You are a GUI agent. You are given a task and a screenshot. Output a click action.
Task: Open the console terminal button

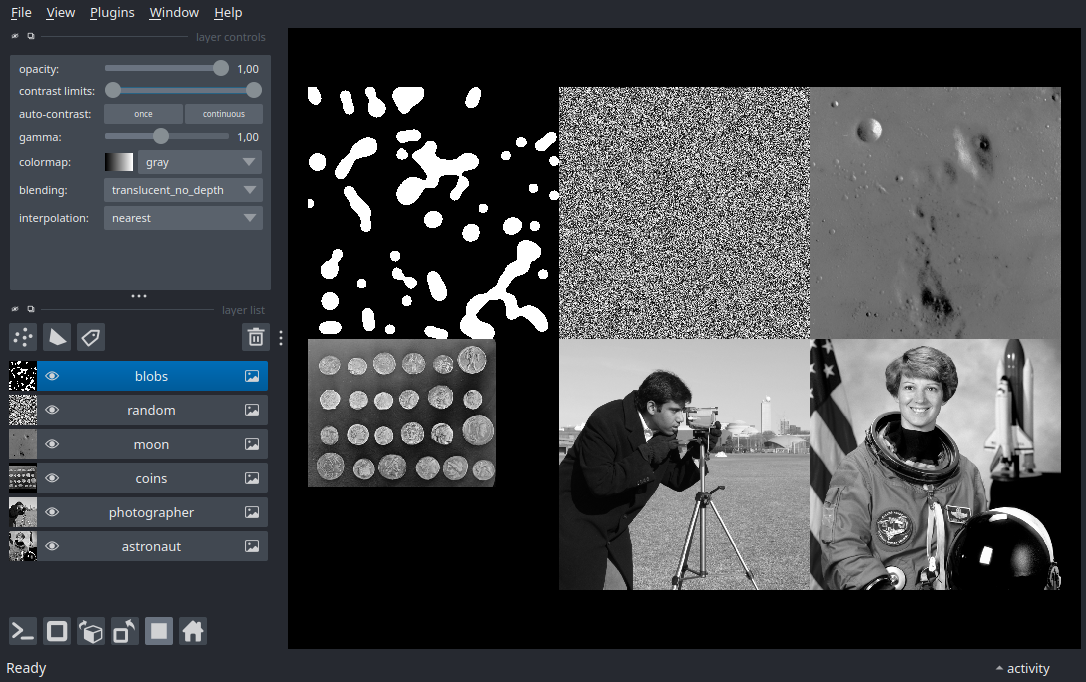coord(23,631)
